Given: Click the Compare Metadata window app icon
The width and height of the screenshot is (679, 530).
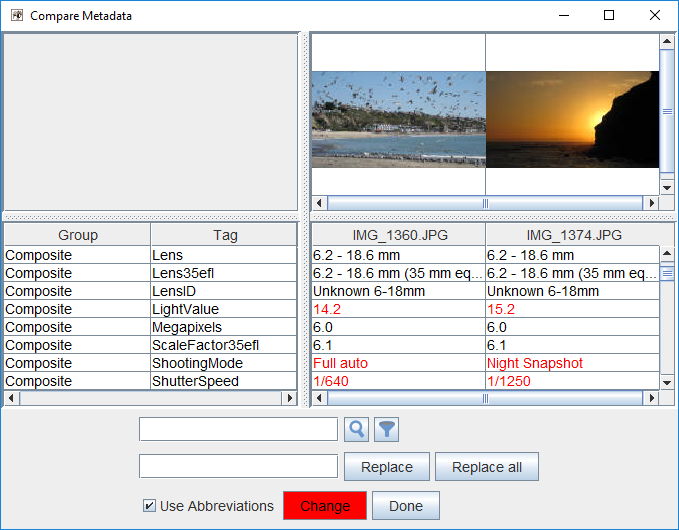Looking at the screenshot, I should (x=17, y=16).
